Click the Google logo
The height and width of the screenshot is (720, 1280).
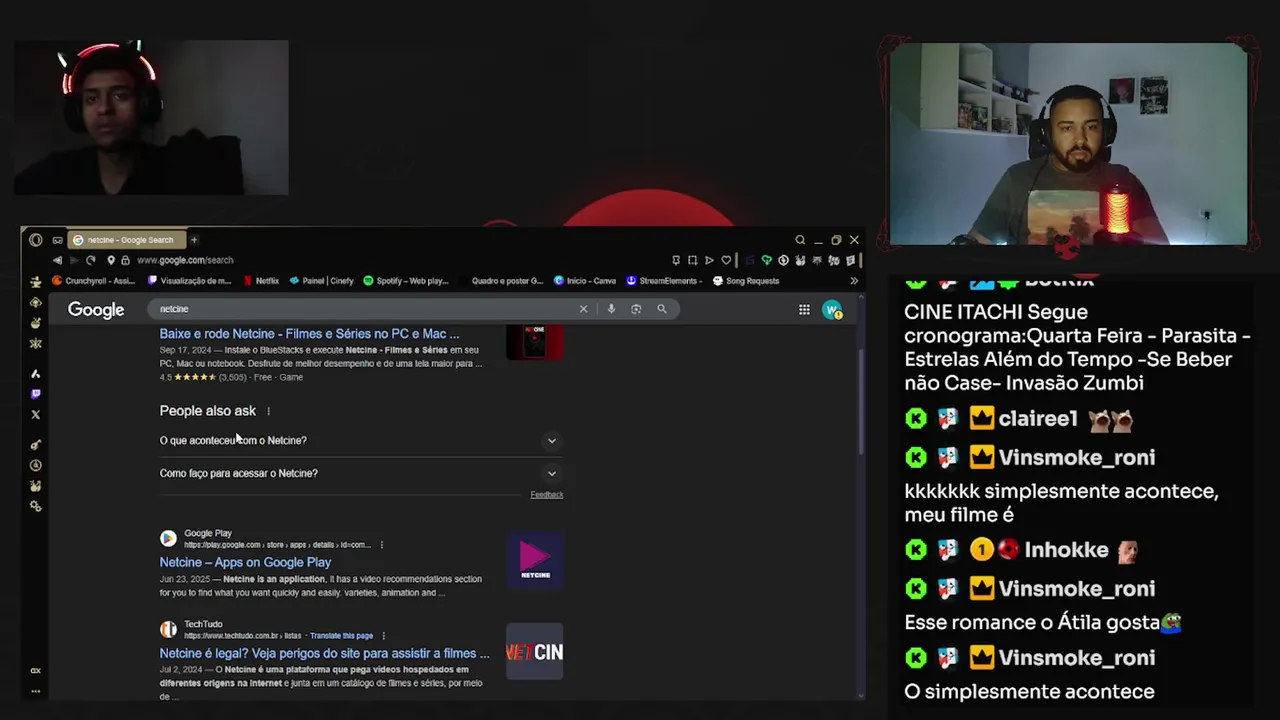point(96,310)
